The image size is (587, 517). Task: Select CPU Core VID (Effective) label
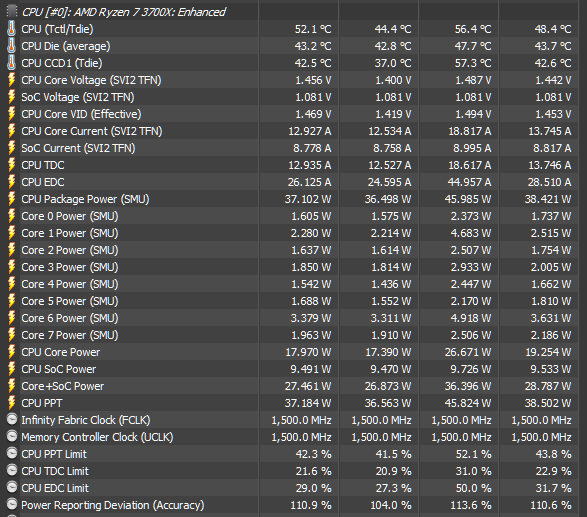click(81, 115)
